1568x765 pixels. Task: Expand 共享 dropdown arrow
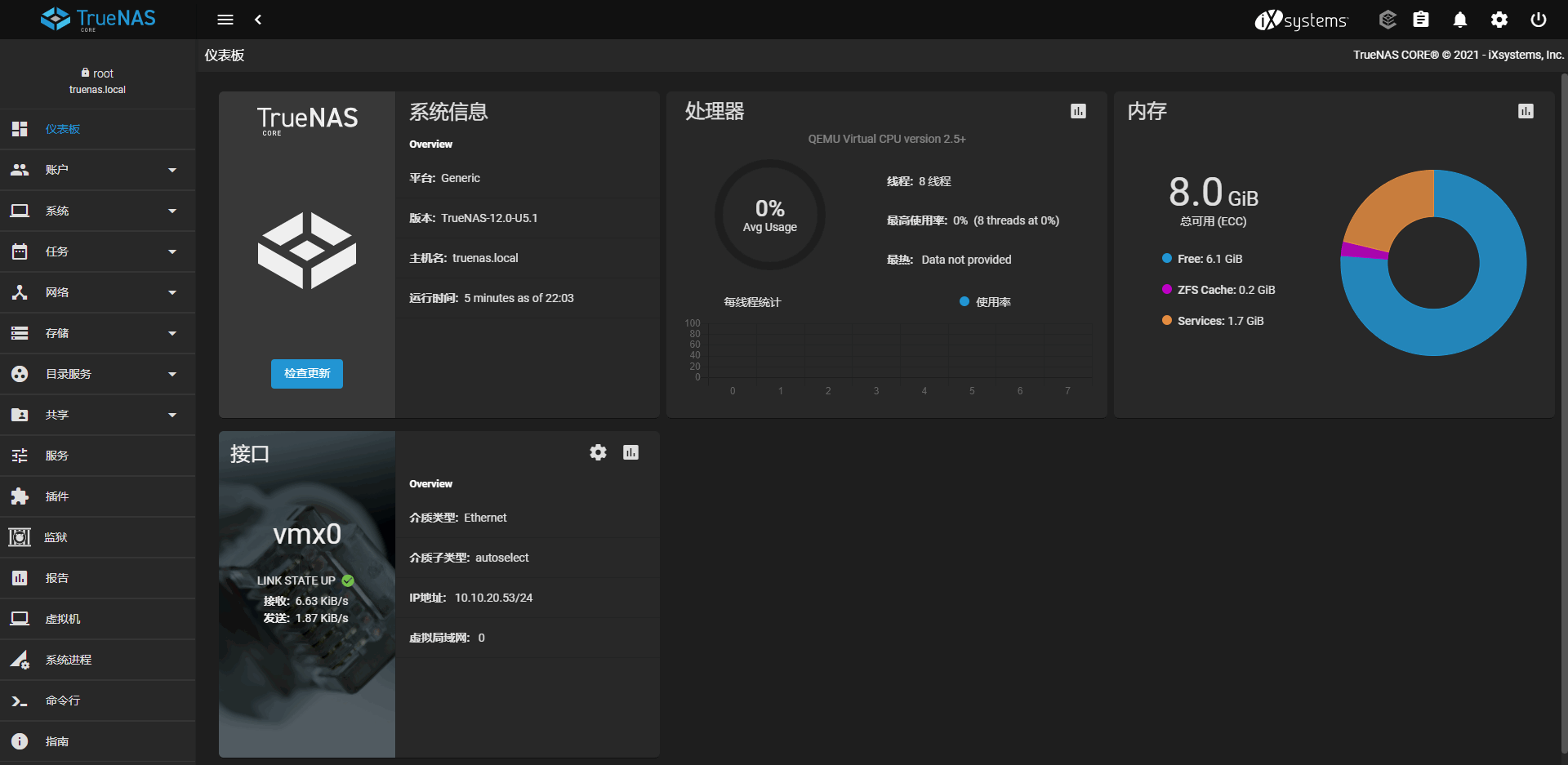tap(172, 415)
